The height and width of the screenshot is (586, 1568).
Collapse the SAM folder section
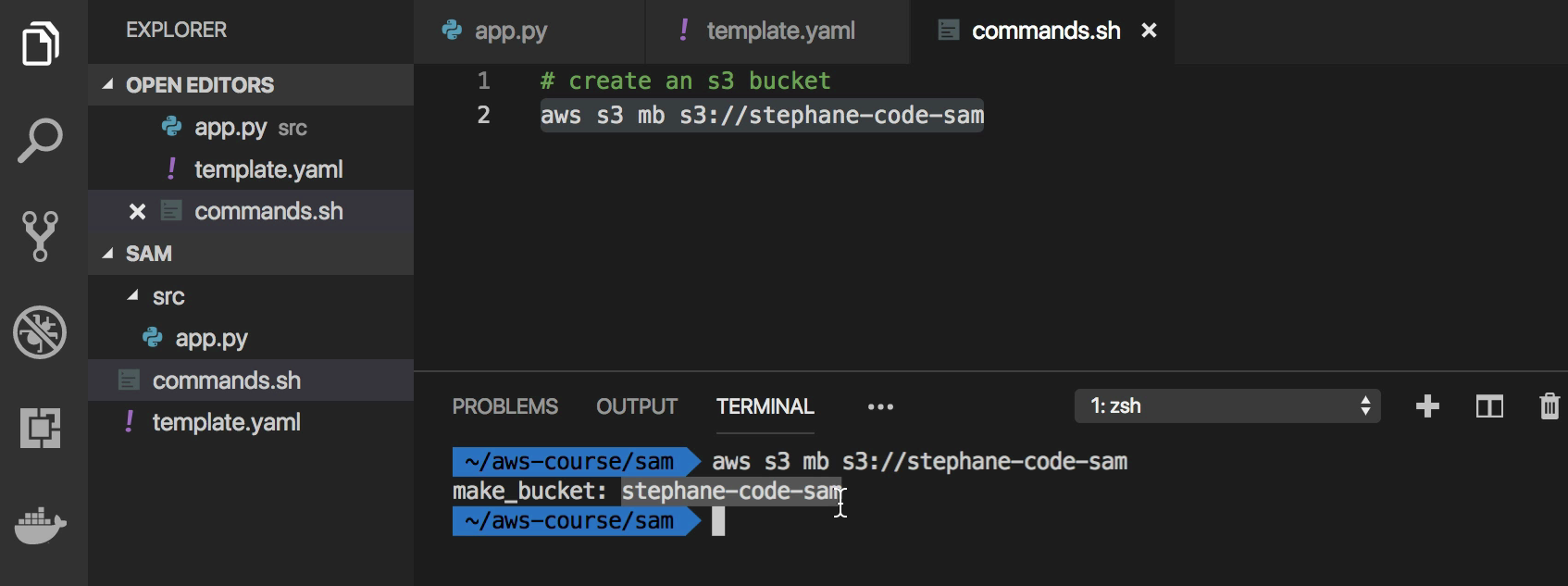107,254
